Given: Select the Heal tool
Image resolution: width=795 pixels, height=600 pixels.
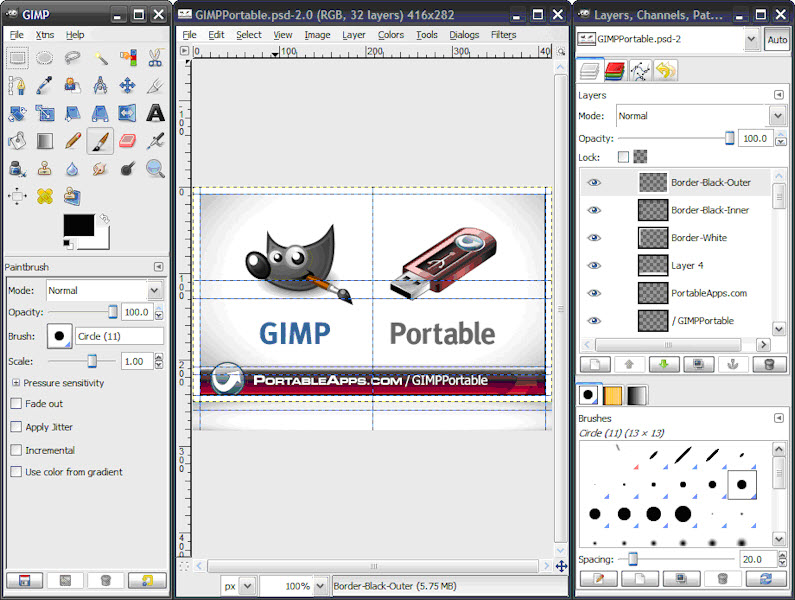Looking at the screenshot, I should pos(45,196).
